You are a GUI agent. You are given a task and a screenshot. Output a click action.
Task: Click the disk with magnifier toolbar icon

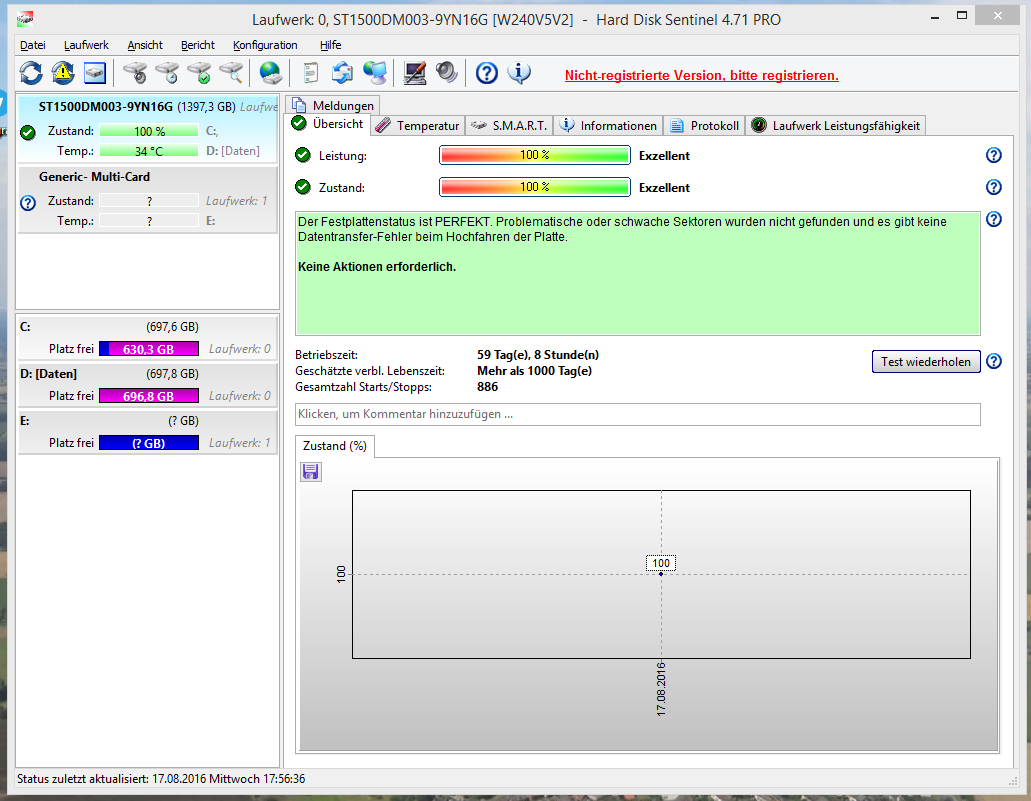click(231, 72)
